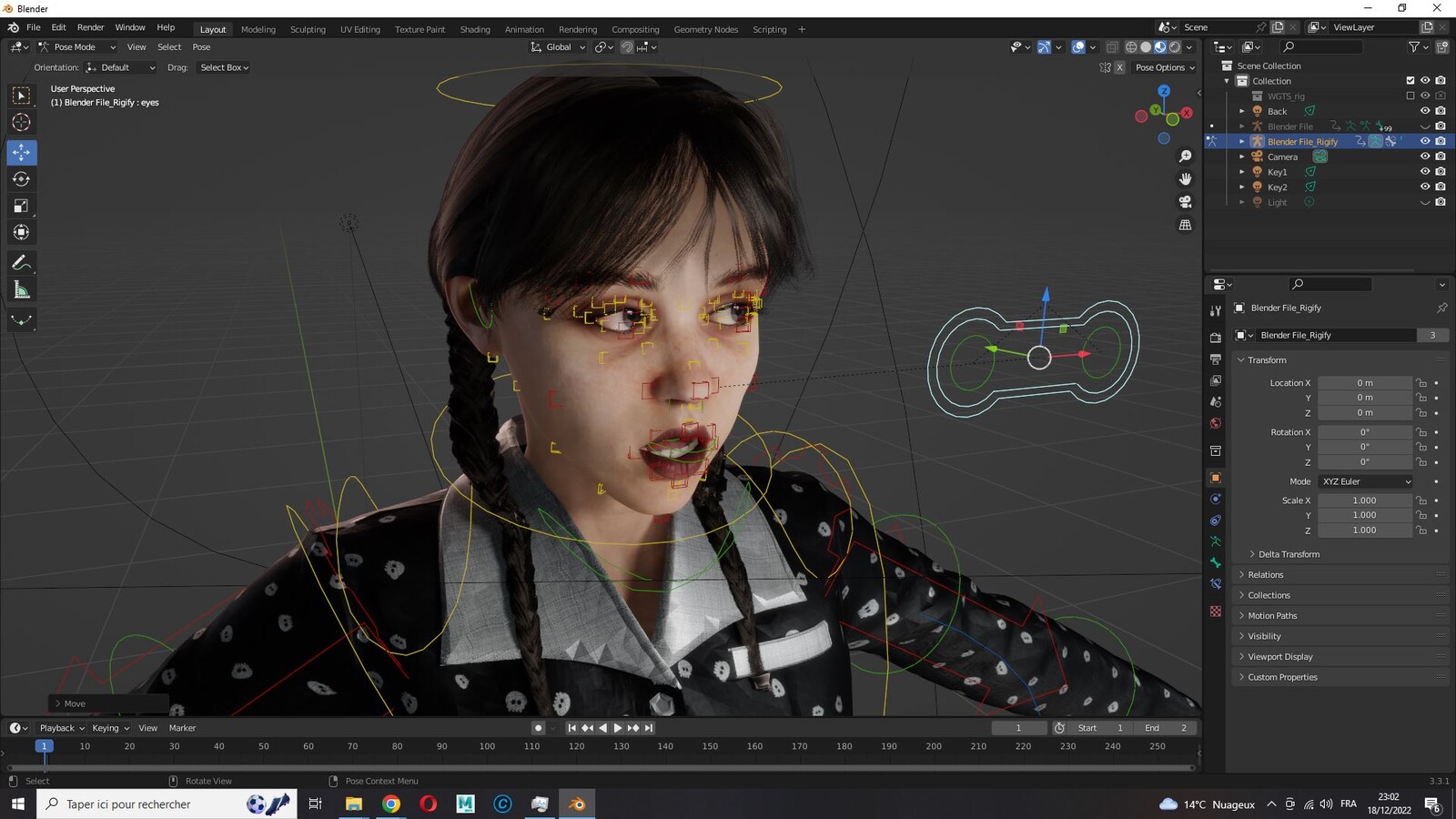Open the Pose Mode dropdown
Screen dimensions: 1456x819
pos(77,47)
